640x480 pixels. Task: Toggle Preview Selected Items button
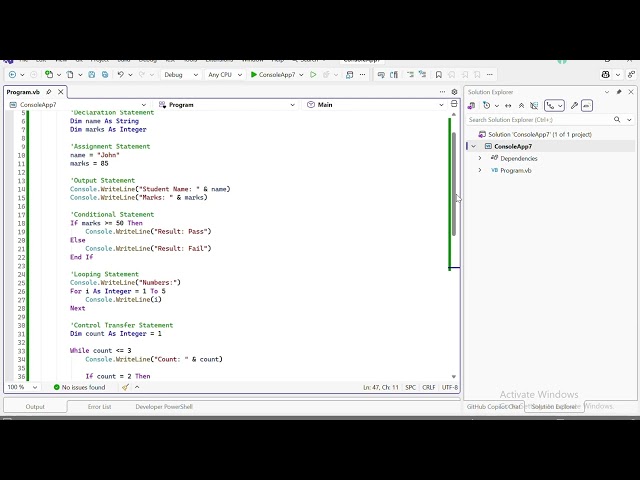[x=587, y=106]
